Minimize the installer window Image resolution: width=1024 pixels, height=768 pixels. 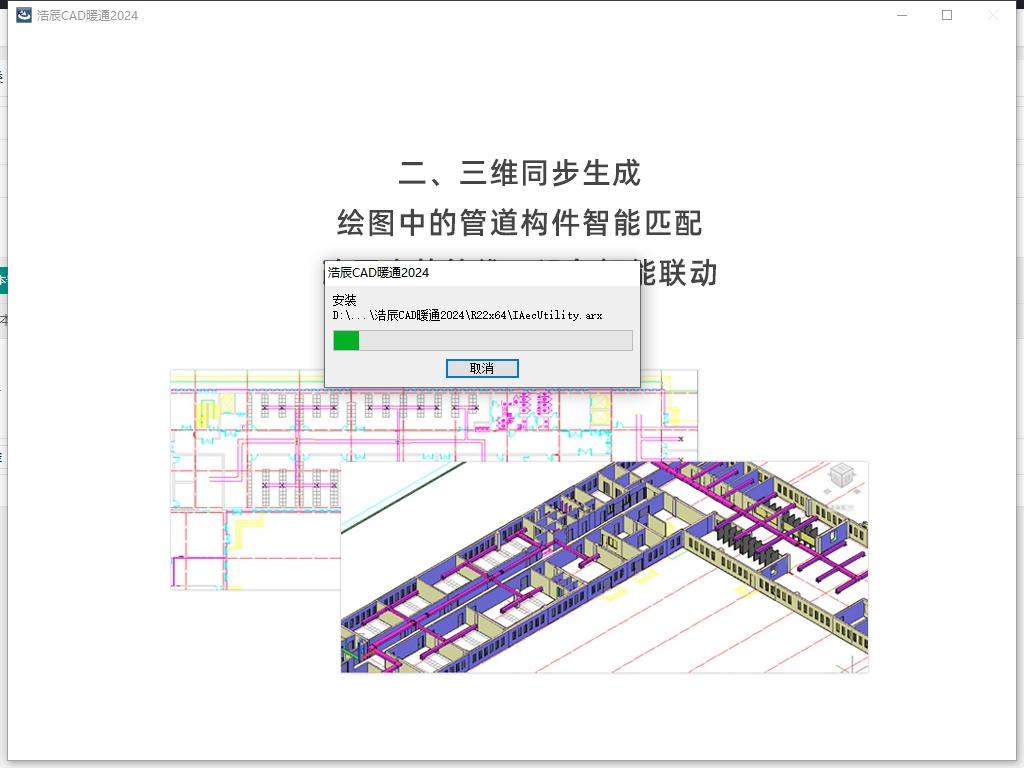901,15
